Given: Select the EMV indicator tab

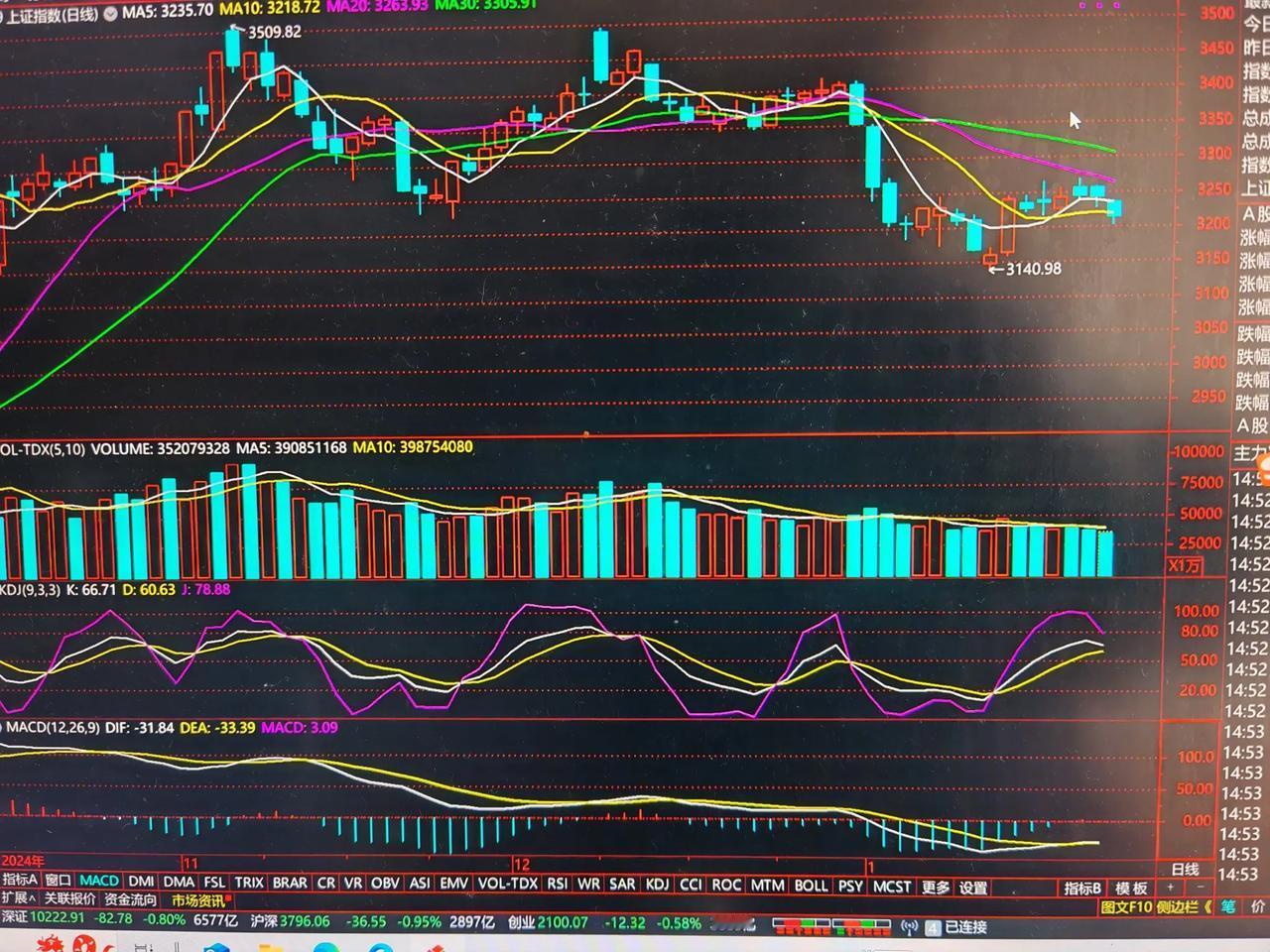Looking at the screenshot, I should pyautogui.click(x=453, y=883).
